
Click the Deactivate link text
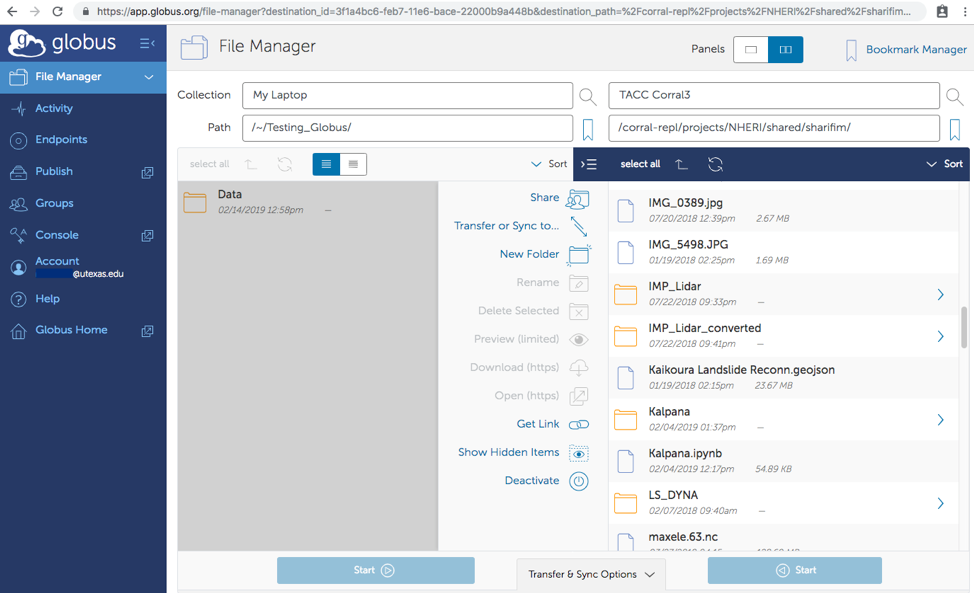click(x=532, y=481)
